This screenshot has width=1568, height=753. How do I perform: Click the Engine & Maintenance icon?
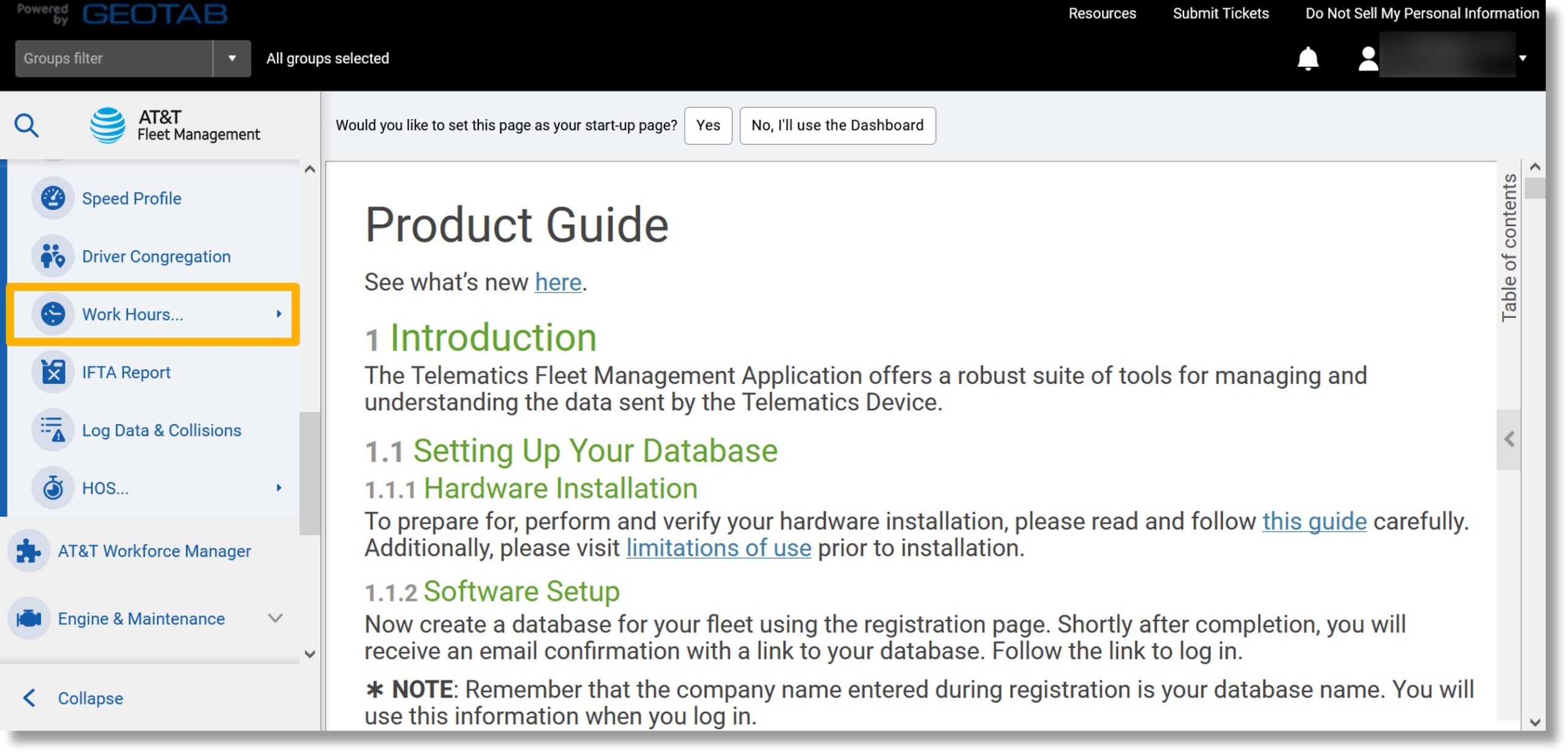click(x=29, y=617)
